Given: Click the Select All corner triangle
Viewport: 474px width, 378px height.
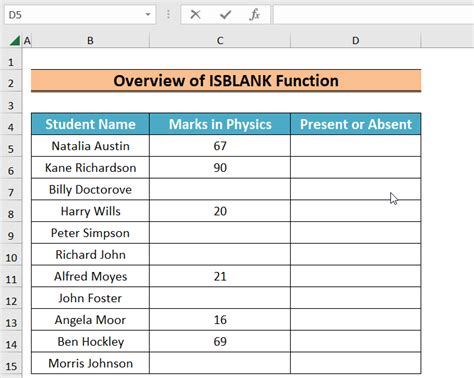Looking at the screenshot, I should 15,41.
